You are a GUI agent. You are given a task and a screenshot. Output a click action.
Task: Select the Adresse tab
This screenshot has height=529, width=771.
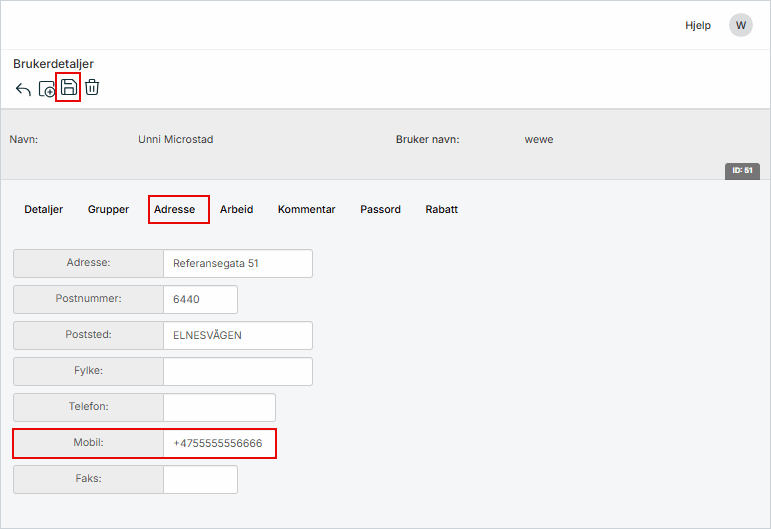pyautogui.click(x=175, y=210)
